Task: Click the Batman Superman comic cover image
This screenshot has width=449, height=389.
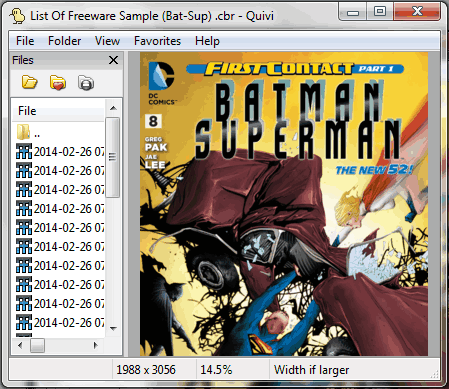Action: [x=284, y=204]
